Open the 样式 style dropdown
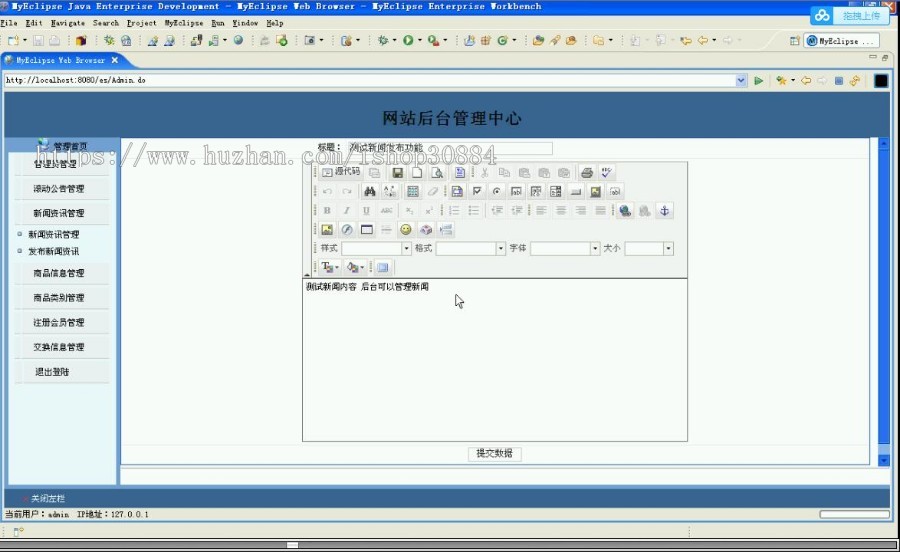Image resolution: width=900 pixels, height=552 pixels. pyautogui.click(x=406, y=248)
